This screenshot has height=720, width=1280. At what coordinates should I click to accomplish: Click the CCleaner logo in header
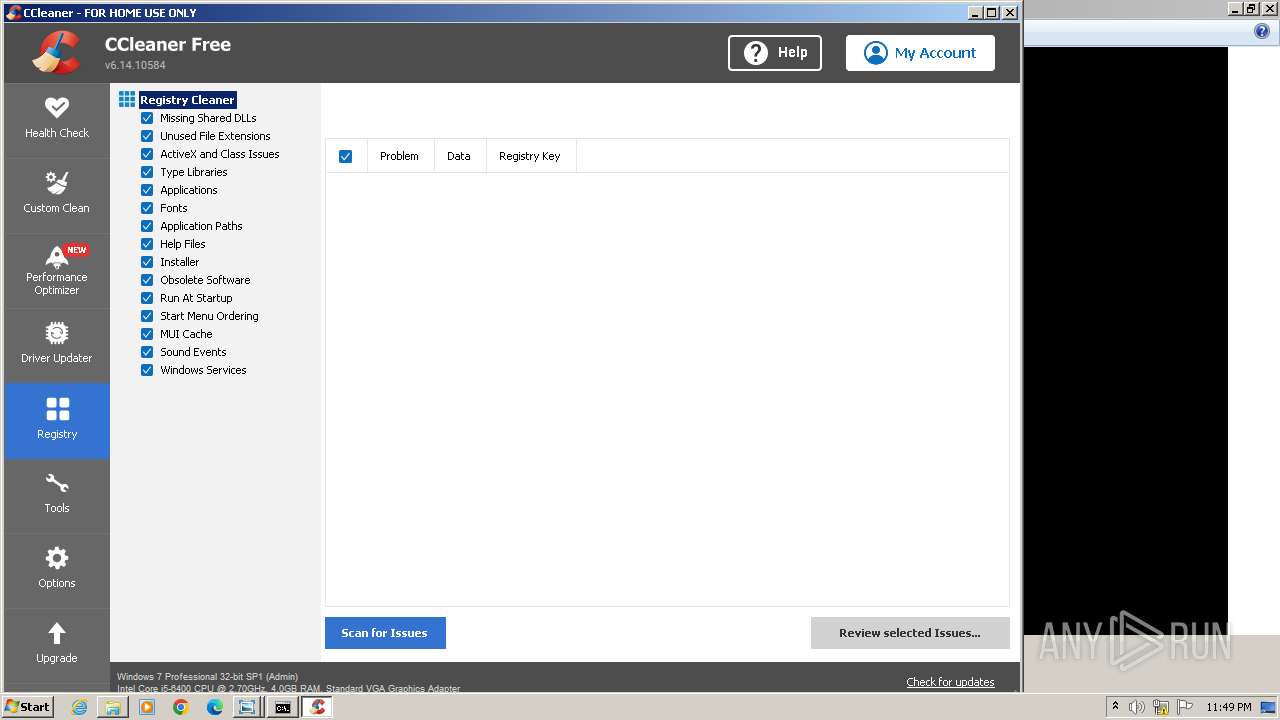point(56,53)
